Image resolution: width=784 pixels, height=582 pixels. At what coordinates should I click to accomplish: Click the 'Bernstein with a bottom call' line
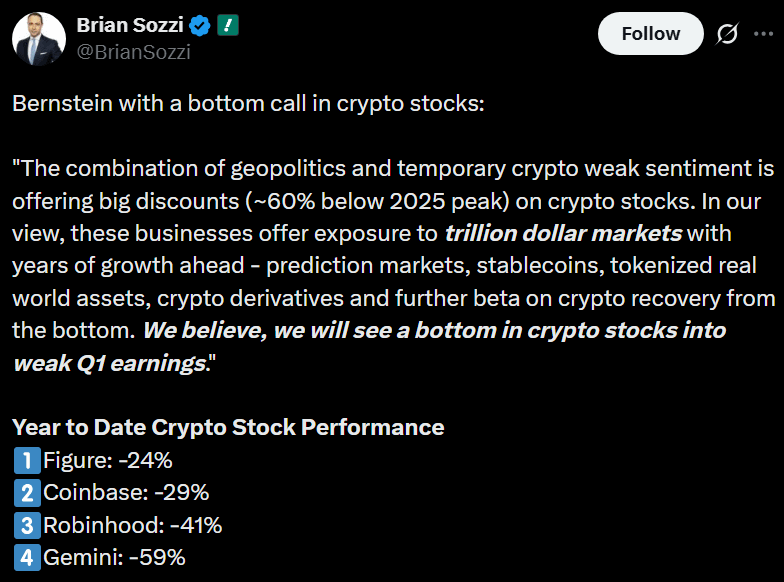coord(248,103)
